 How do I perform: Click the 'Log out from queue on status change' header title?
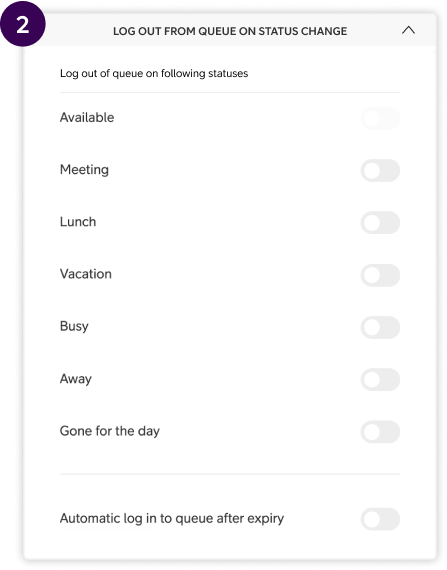point(230,31)
